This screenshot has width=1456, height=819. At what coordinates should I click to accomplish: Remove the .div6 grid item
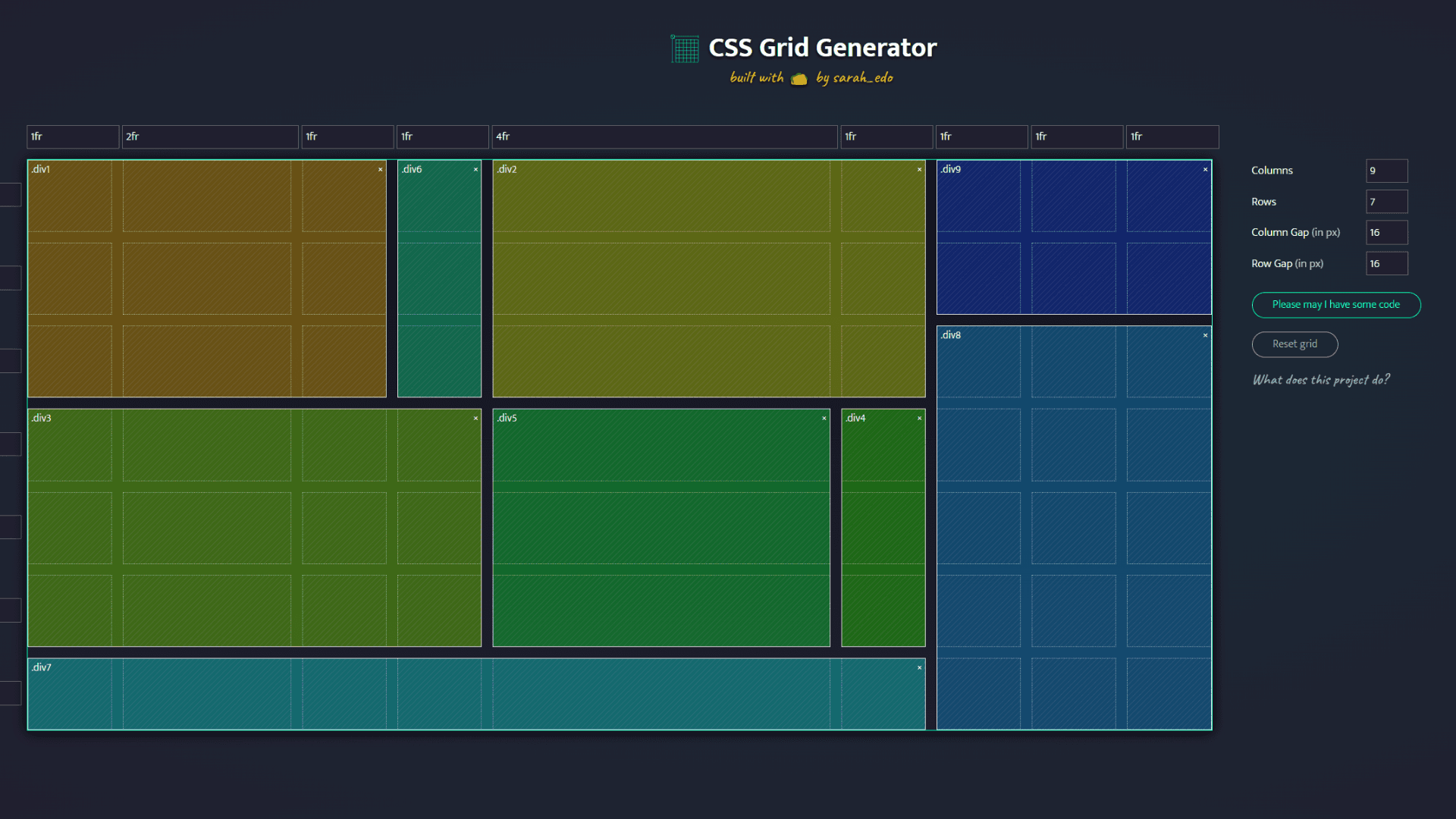tap(475, 170)
